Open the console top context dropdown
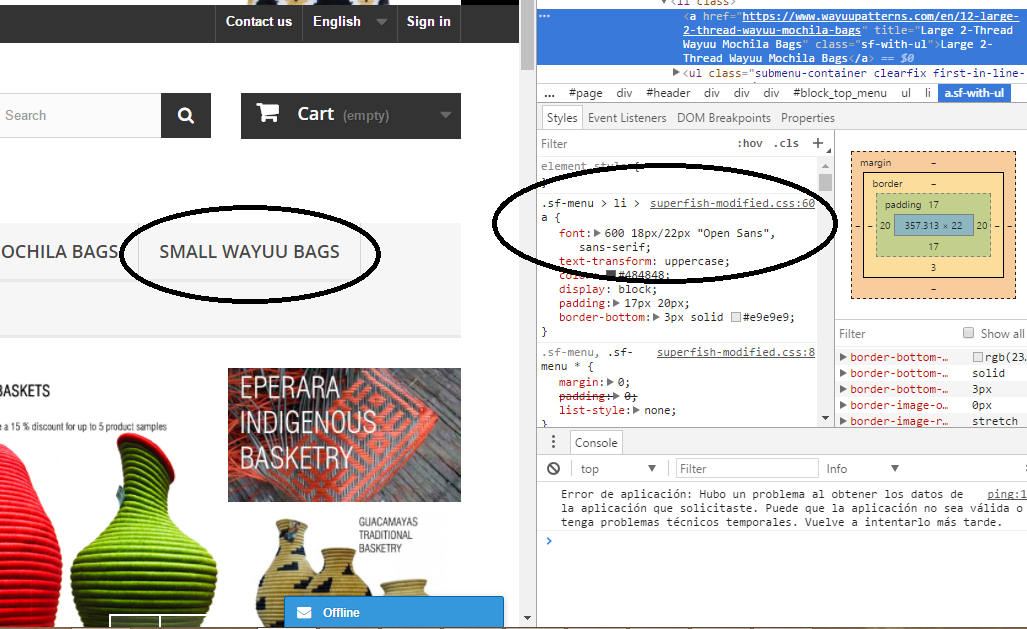Image resolution: width=1027 pixels, height=629 pixels. 618,468
